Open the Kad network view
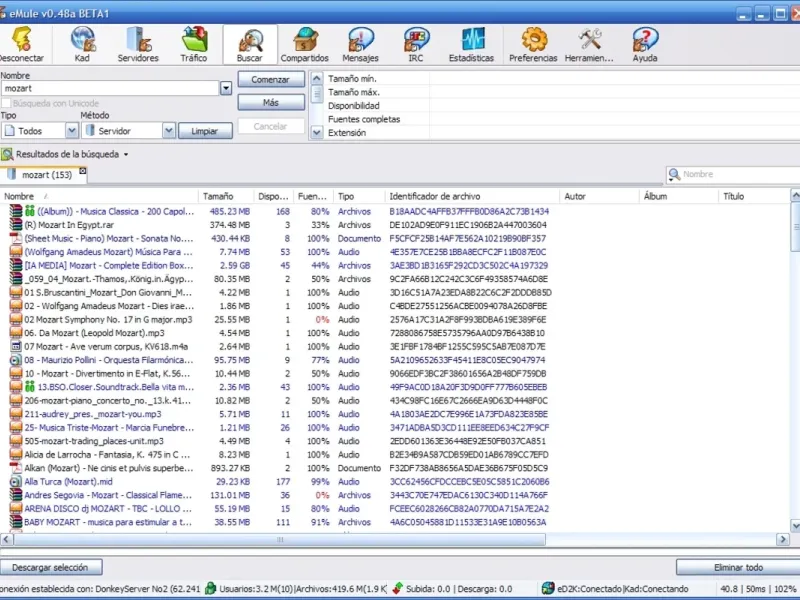 pyautogui.click(x=82, y=45)
